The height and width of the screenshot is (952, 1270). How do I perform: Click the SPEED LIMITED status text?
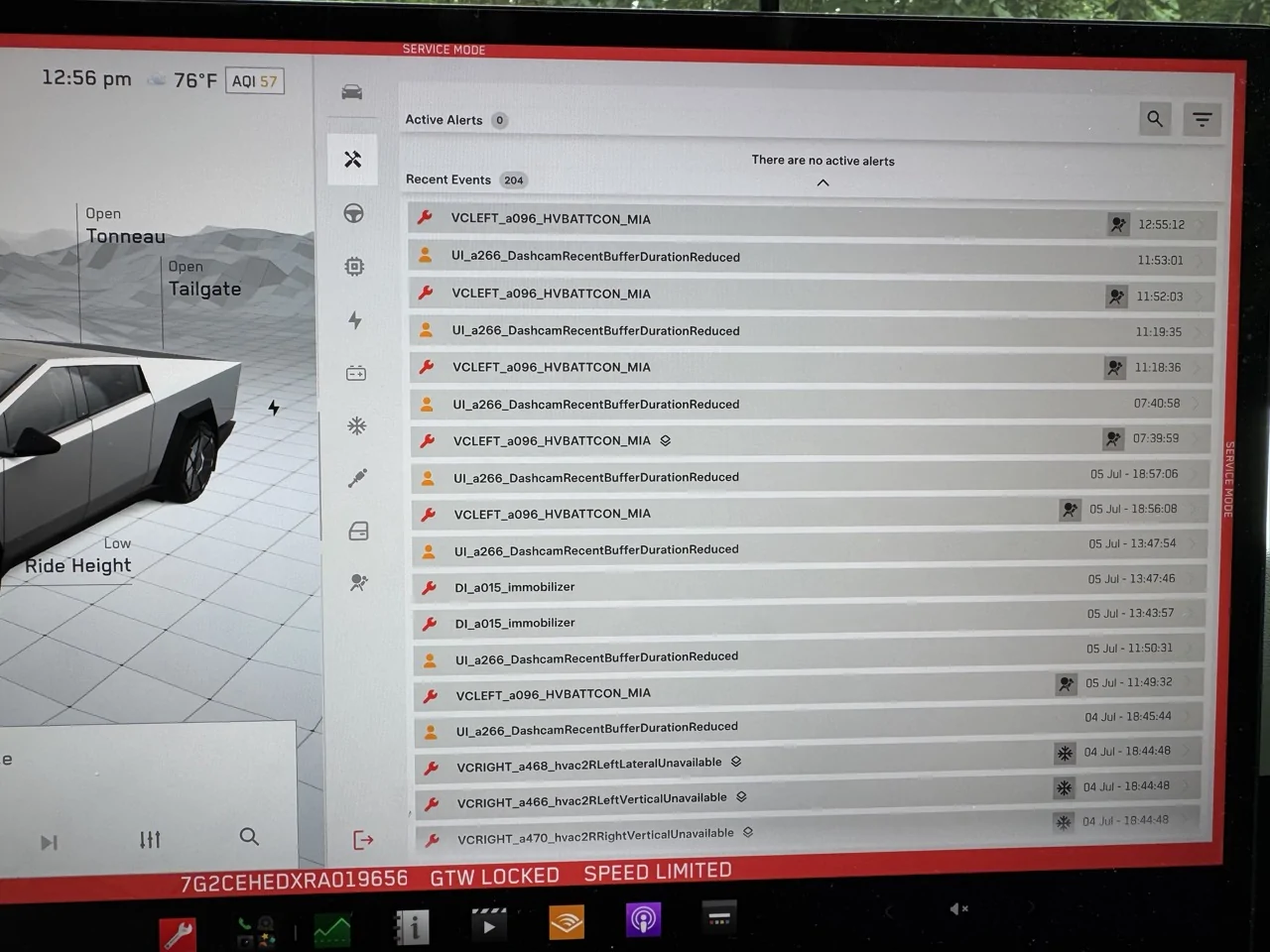pyautogui.click(x=658, y=873)
